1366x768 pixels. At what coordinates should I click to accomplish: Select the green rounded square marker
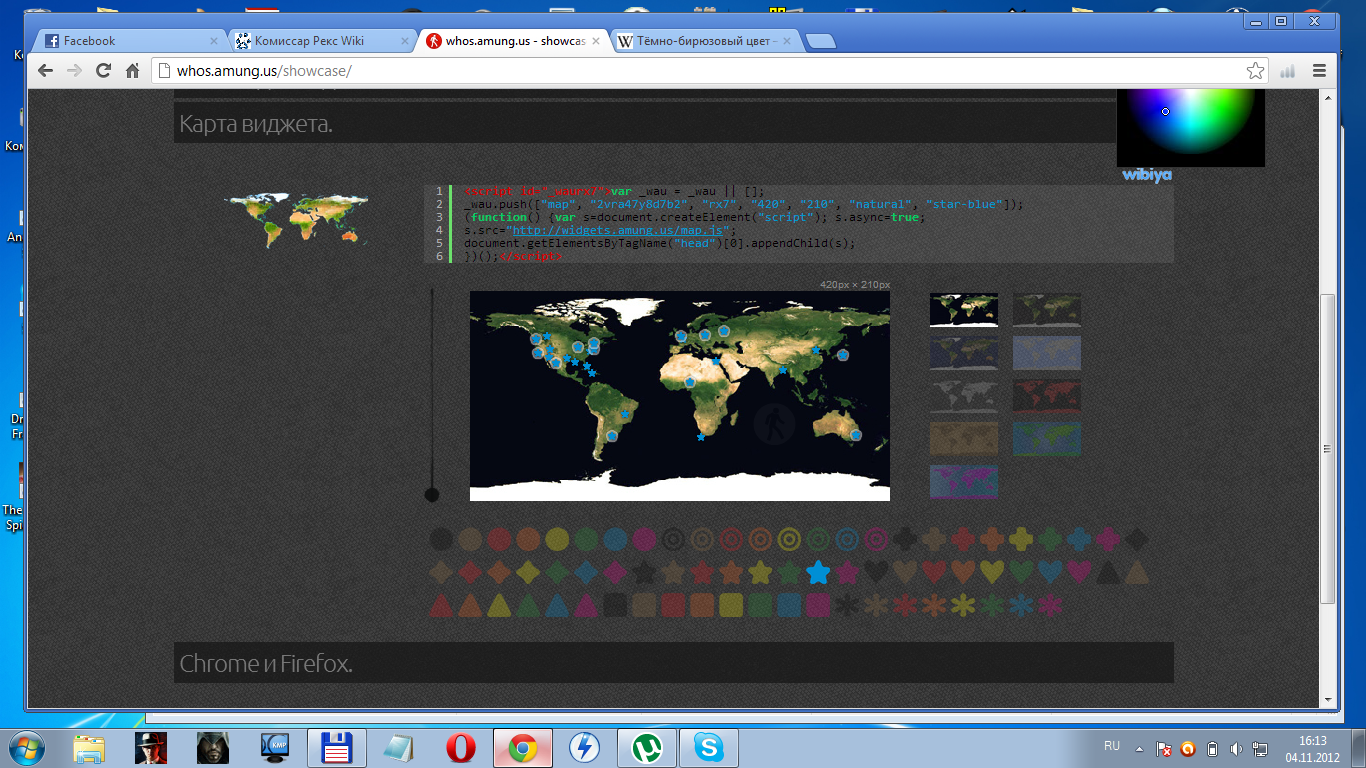pyautogui.click(x=760, y=605)
